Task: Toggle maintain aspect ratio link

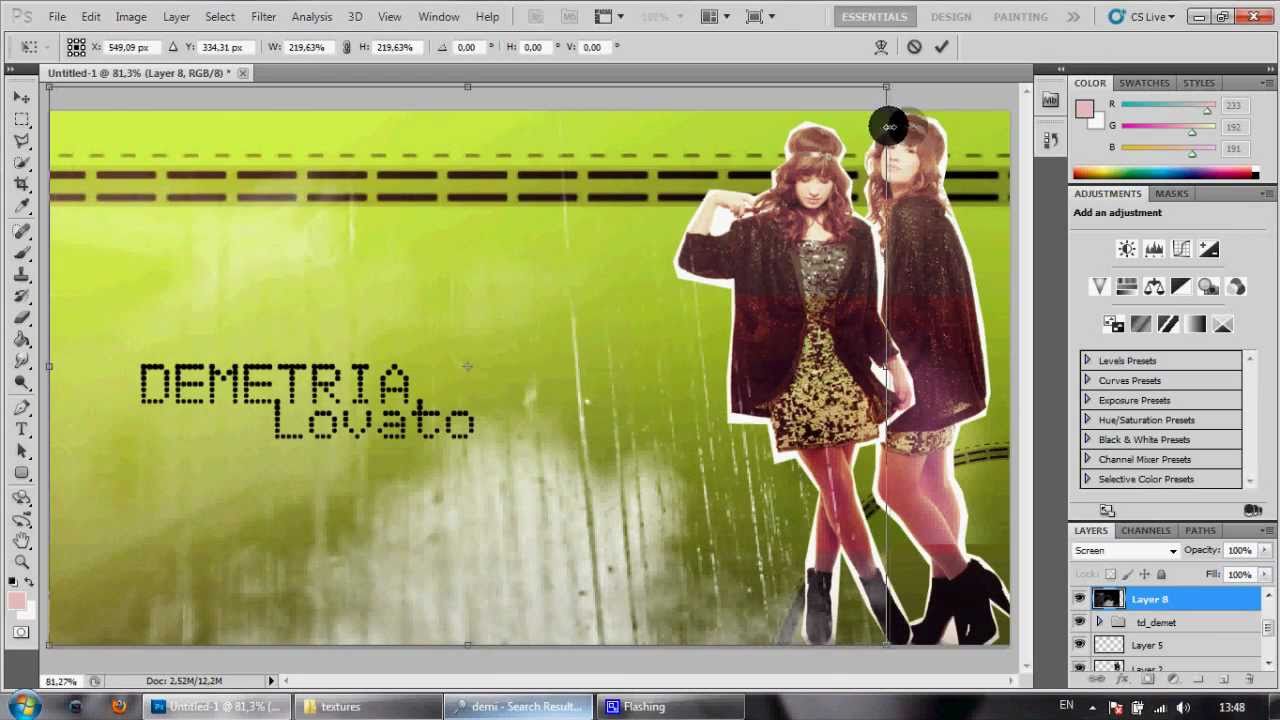Action: (x=346, y=47)
